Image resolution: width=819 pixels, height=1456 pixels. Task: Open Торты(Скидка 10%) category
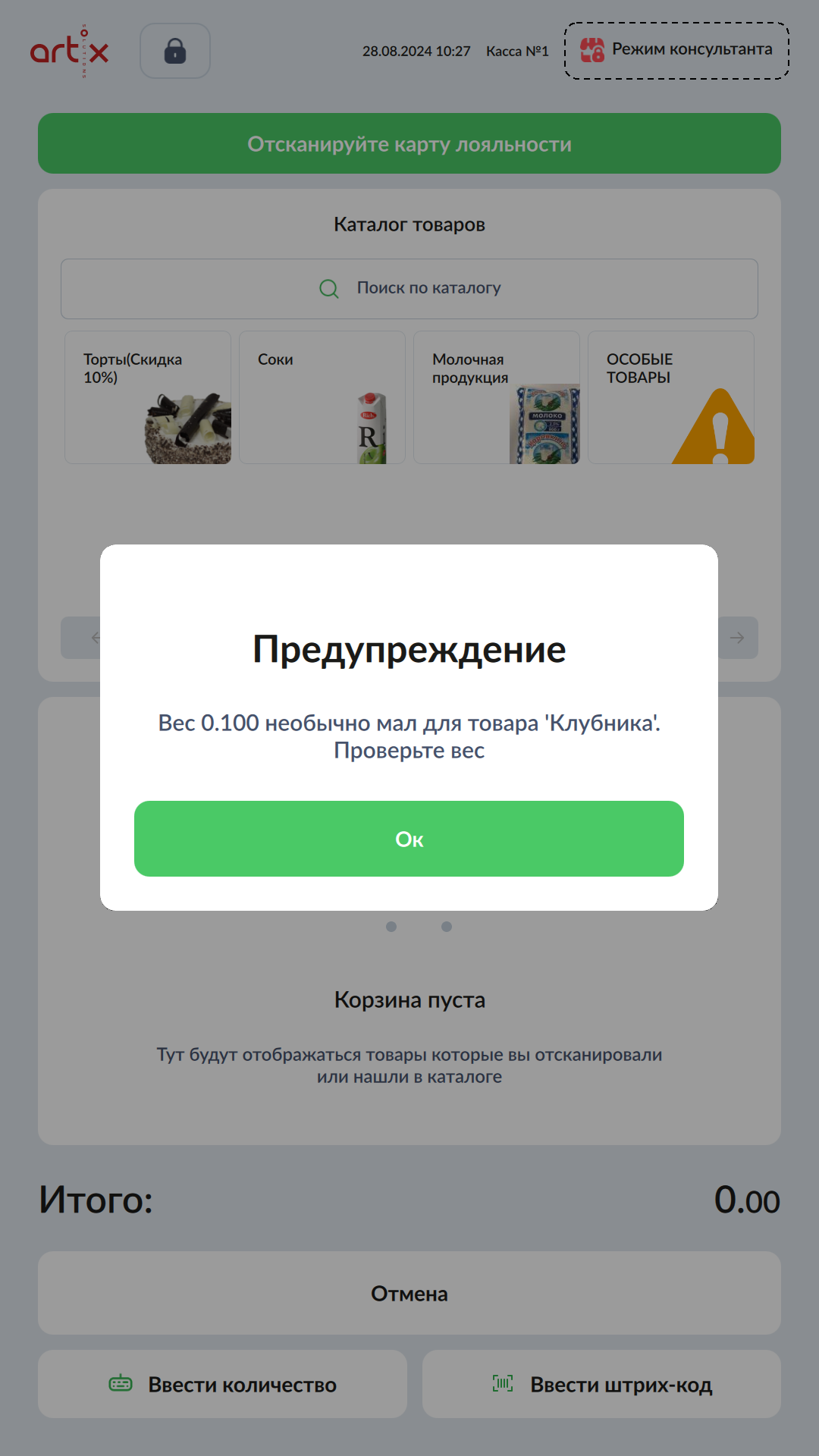pos(148,397)
